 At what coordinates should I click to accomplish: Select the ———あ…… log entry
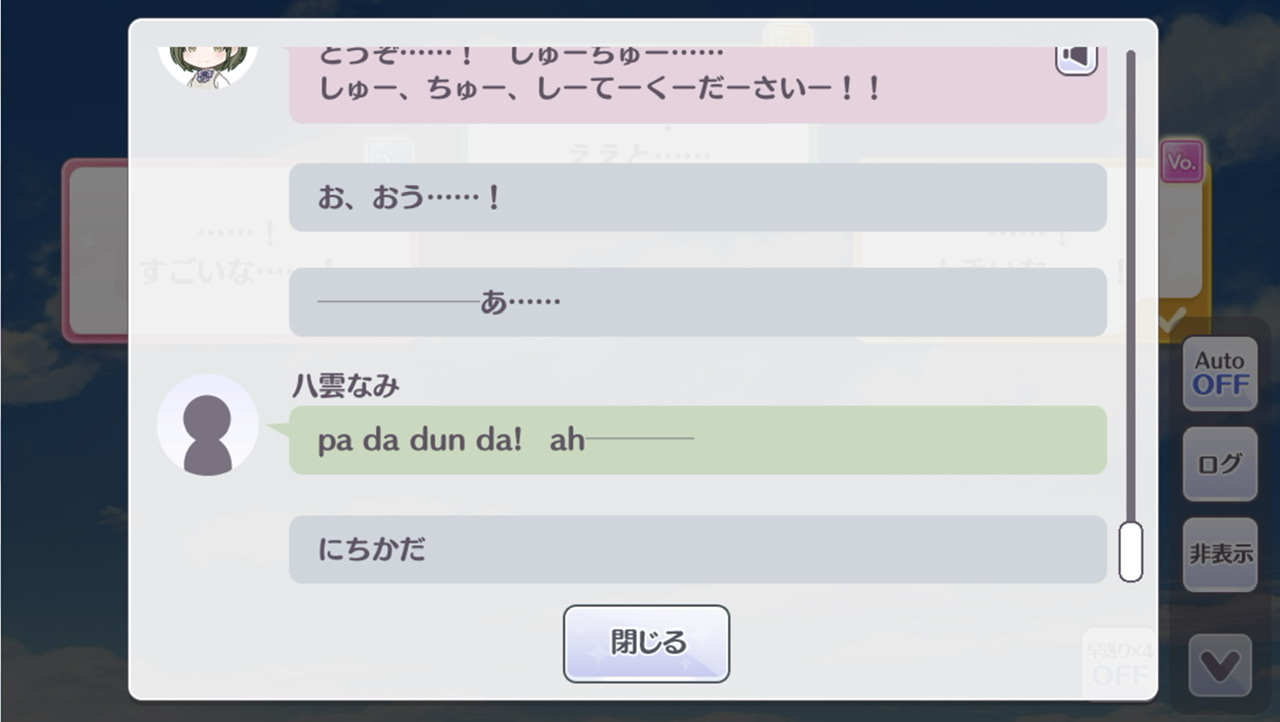698,302
